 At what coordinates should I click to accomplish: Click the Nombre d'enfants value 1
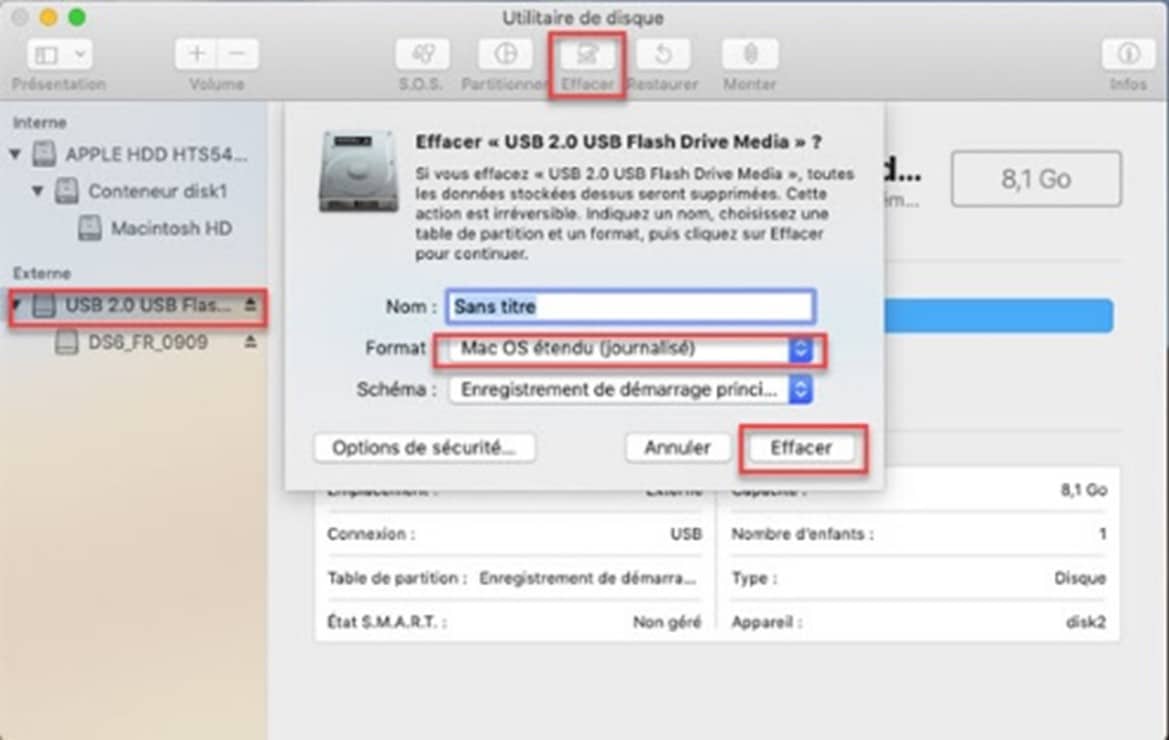[x=1102, y=534]
